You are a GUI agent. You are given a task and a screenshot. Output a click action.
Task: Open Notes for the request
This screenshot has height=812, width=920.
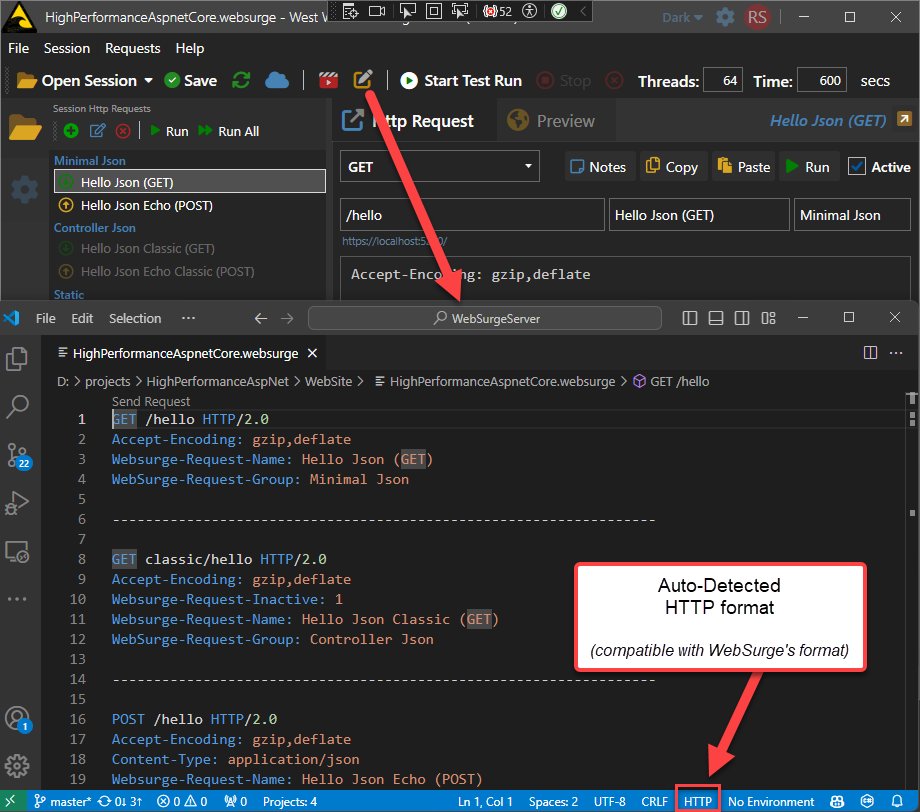(598, 167)
